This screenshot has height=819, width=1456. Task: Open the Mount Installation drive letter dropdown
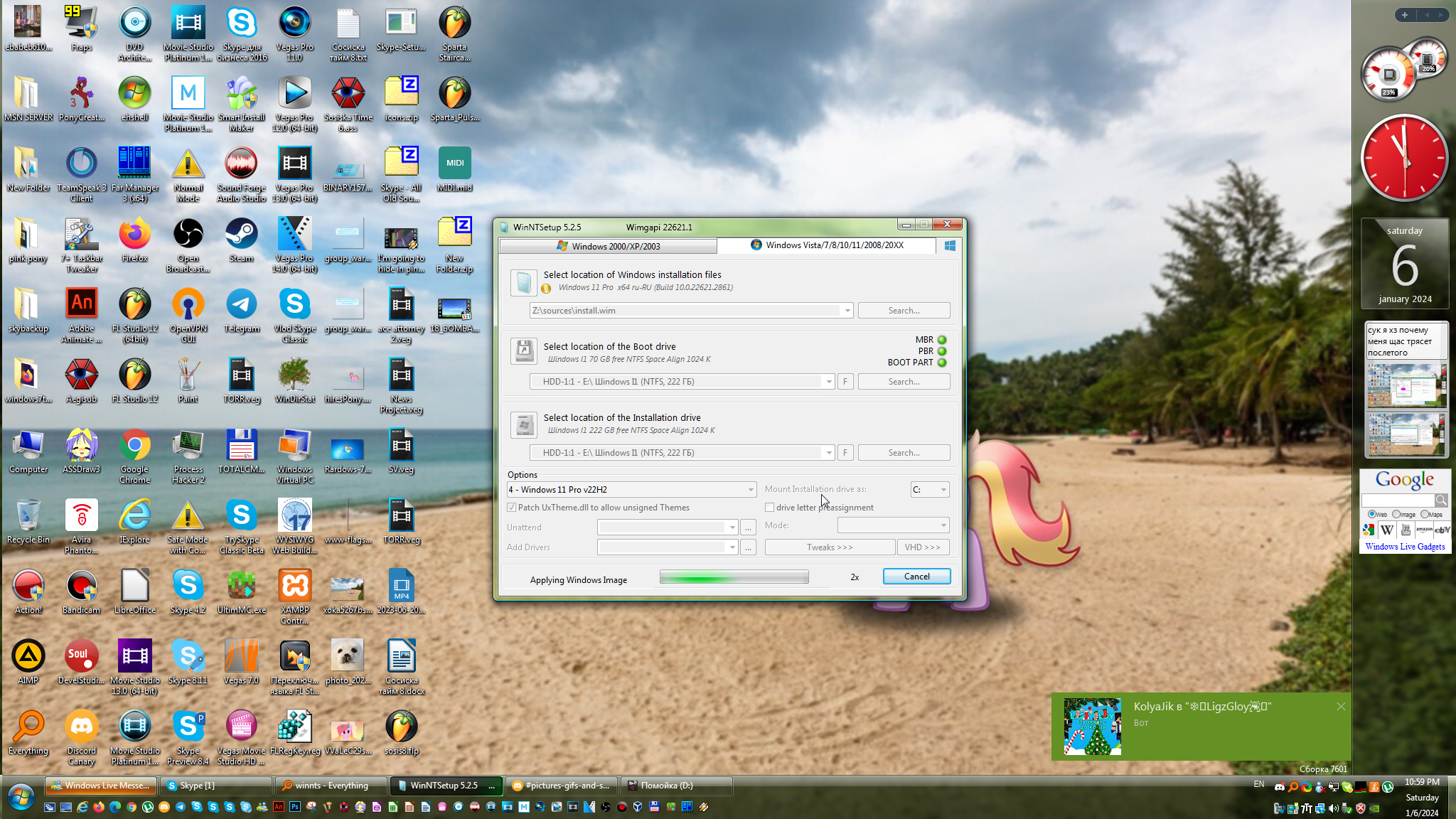[x=943, y=490]
